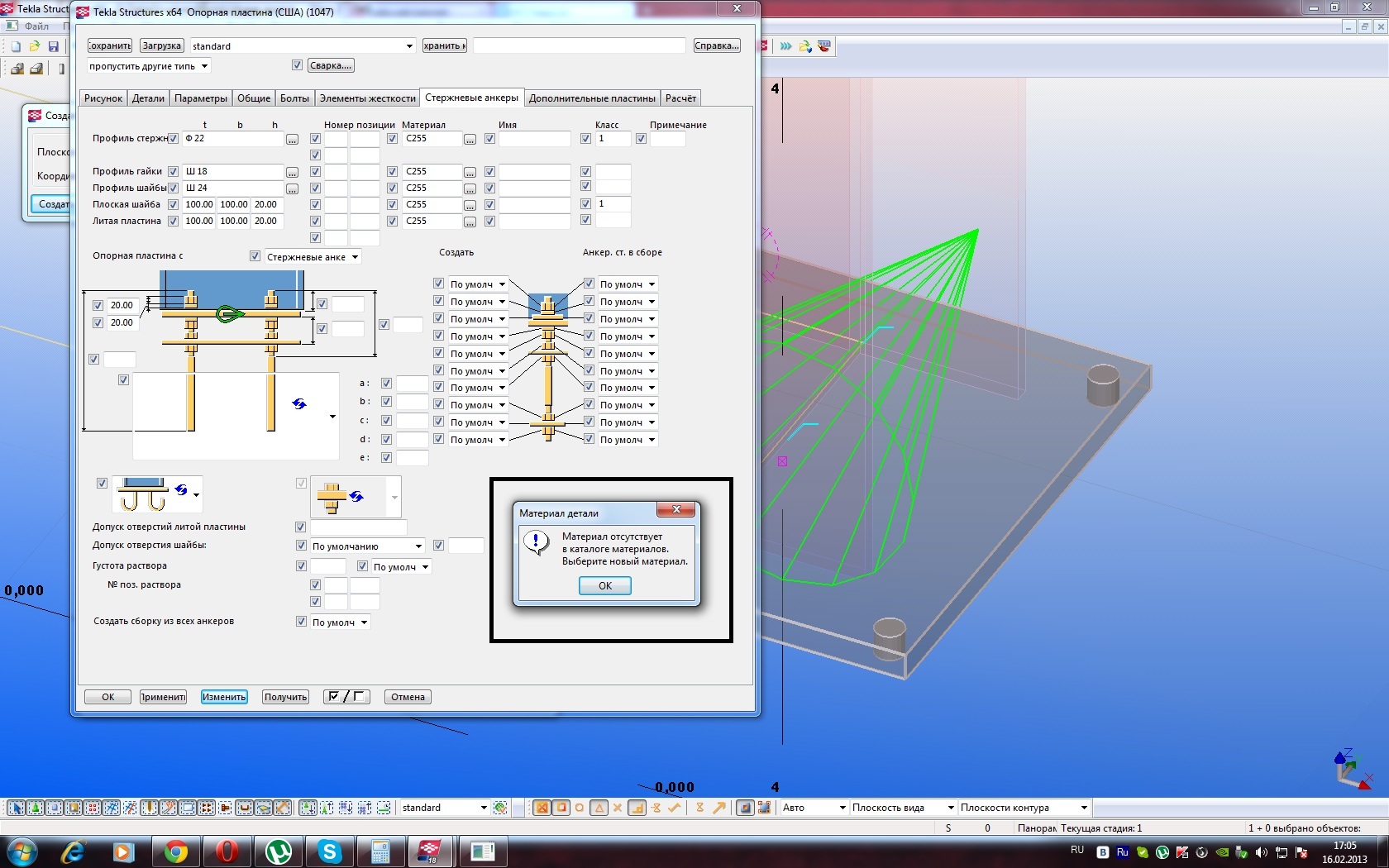Click the orange arrow snap icon
The width and height of the screenshot is (1389, 868).
pyautogui.click(x=719, y=808)
